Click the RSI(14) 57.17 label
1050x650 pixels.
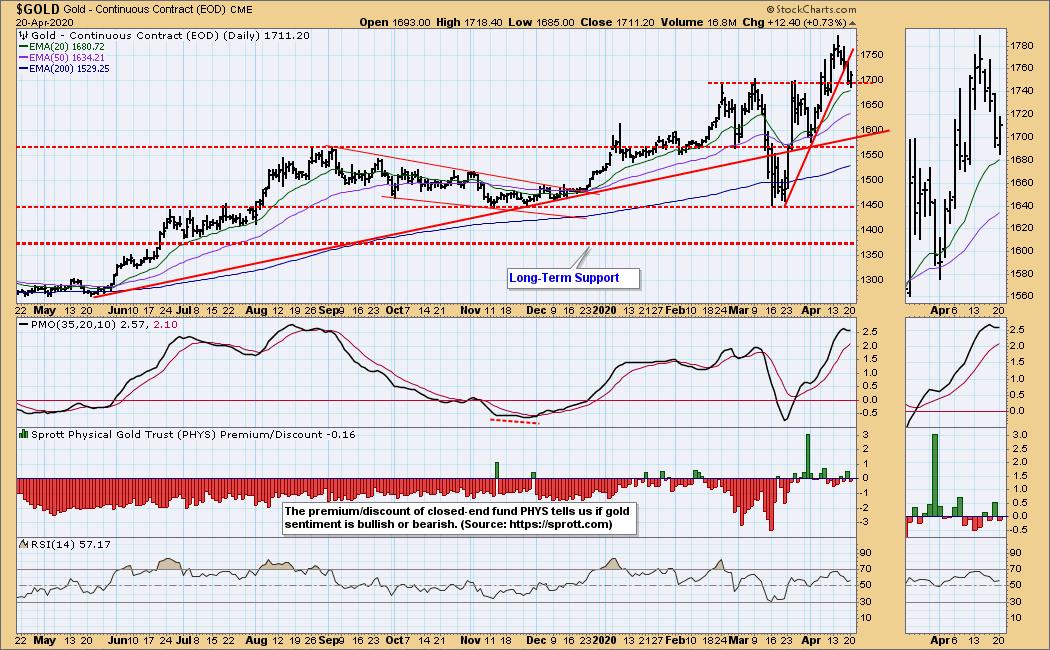pos(70,544)
